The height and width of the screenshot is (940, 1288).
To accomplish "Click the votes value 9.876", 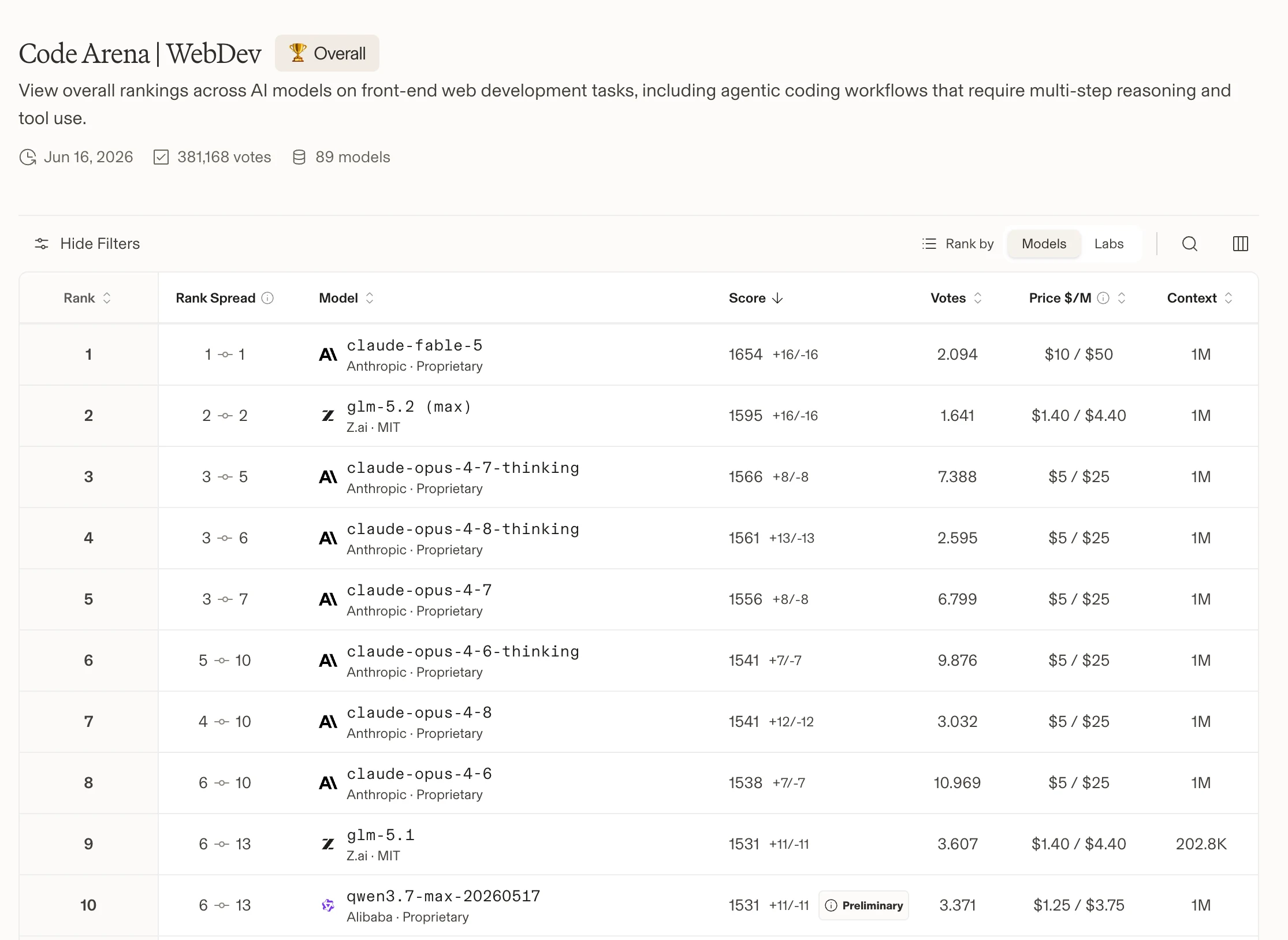I will (x=957, y=661).
